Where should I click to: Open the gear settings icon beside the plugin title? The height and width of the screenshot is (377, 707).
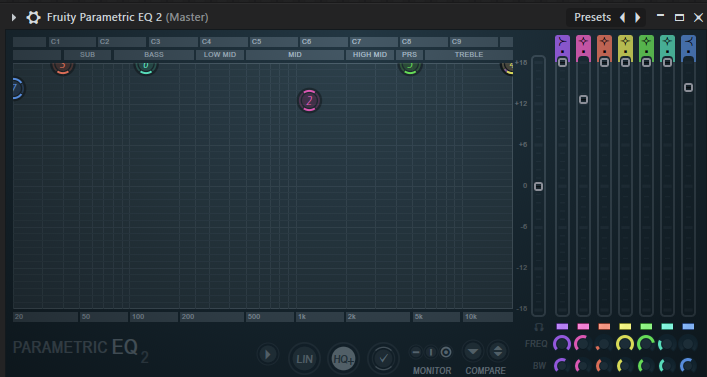tap(33, 18)
